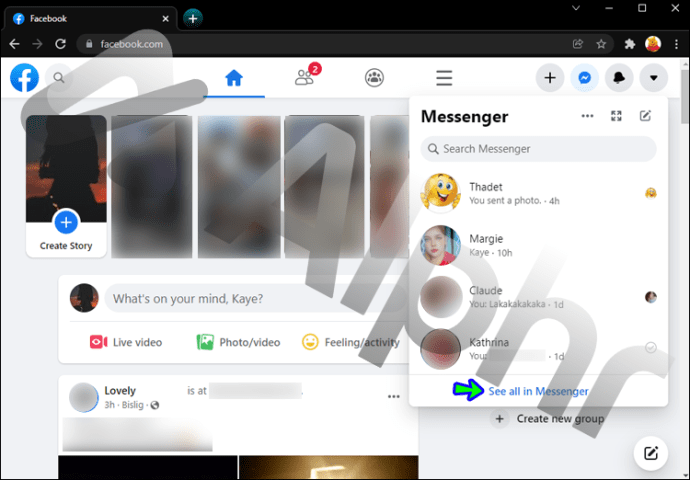Image resolution: width=690 pixels, height=480 pixels.
Task: Click Create Story plus button
Action: pos(66,222)
